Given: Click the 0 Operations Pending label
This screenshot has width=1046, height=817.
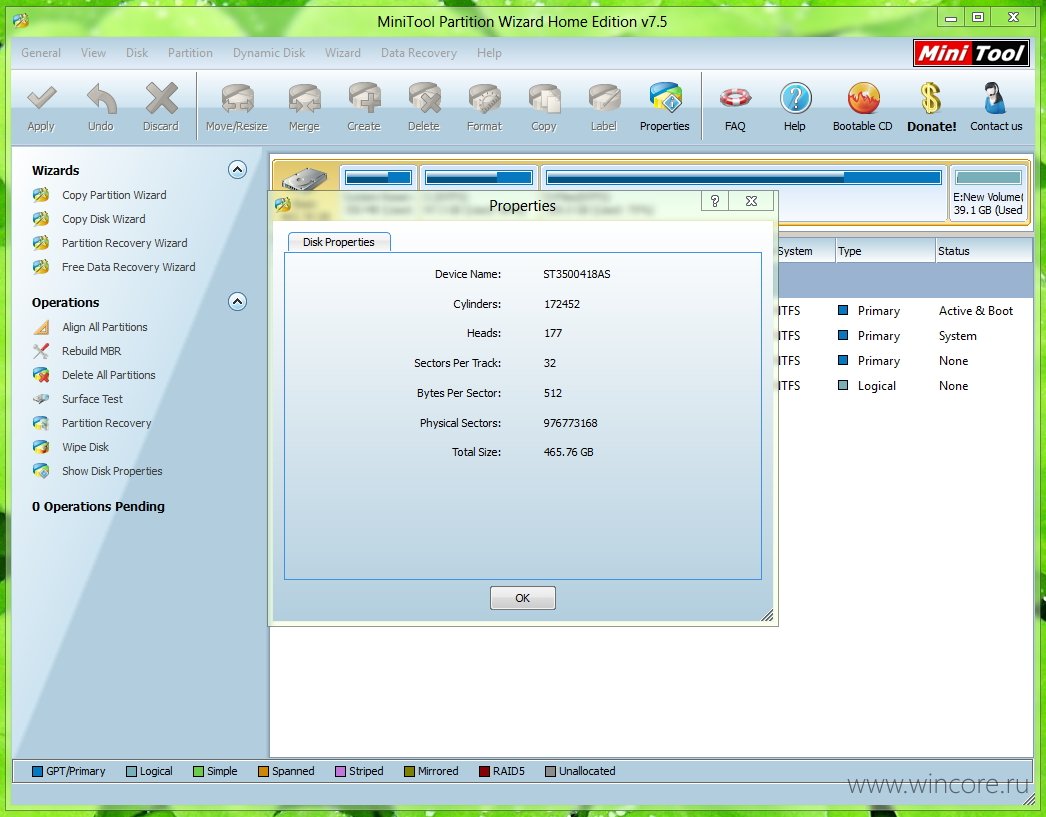Looking at the screenshot, I should tap(98, 507).
